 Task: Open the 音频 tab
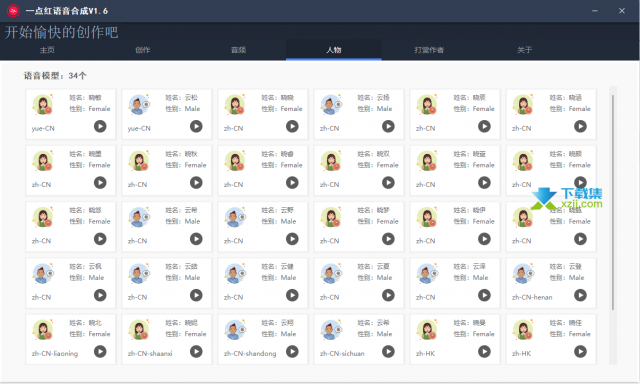point(238,50)
